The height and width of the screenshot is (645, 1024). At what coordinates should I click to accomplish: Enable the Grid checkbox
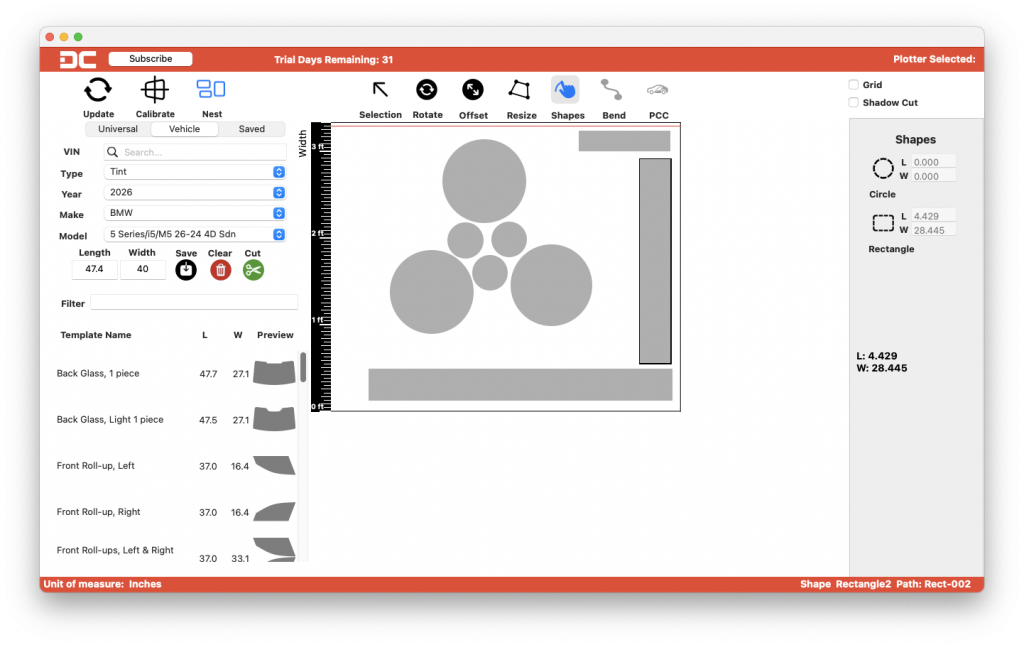point(853,84)
